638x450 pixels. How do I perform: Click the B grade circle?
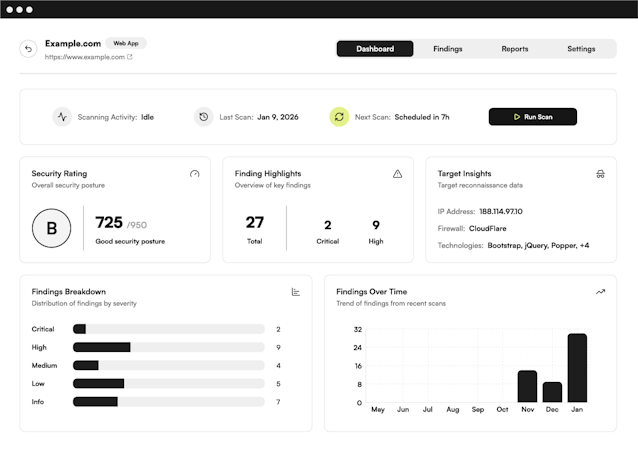[x=52, y=228]
